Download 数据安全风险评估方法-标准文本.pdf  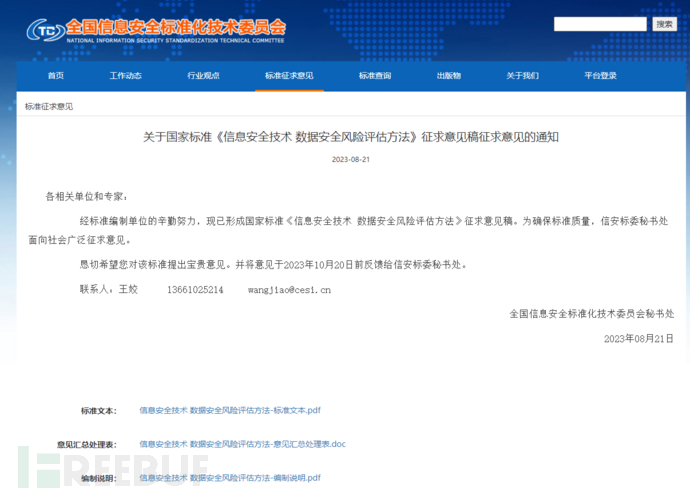pos(230,411)
